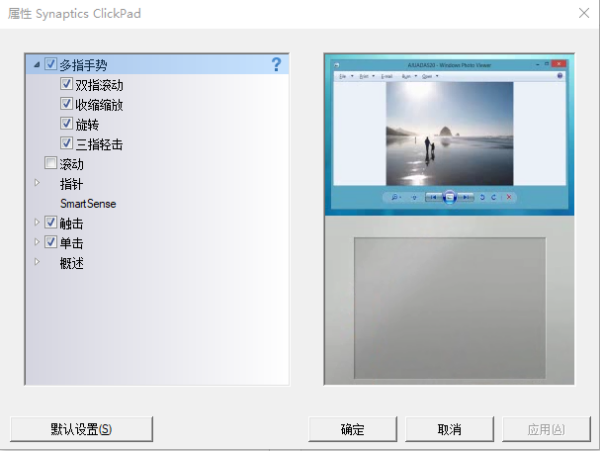
Task: Click the touchpad demonstration area
Action: point(450,308)
